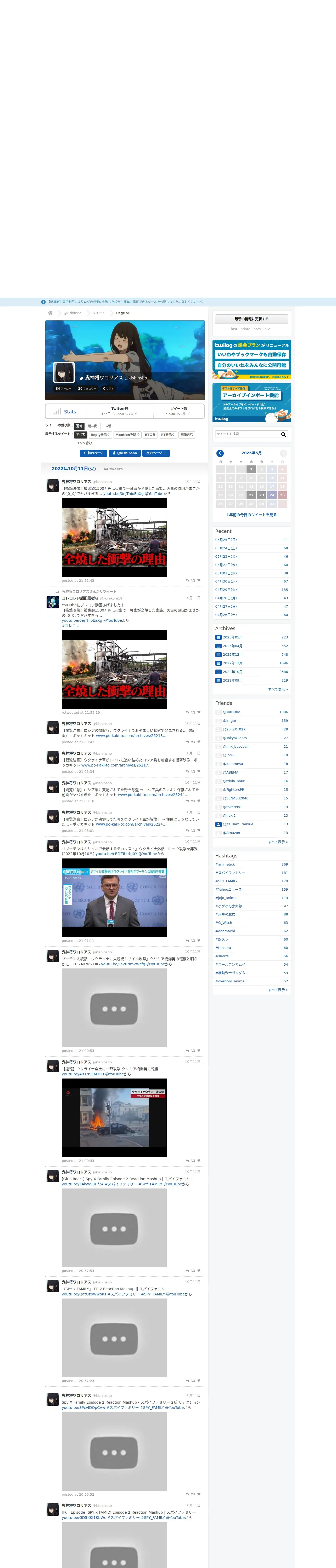Enable the Mentionを除く filter
Screen dimensions: 336x1568
(x=127, y=435)
